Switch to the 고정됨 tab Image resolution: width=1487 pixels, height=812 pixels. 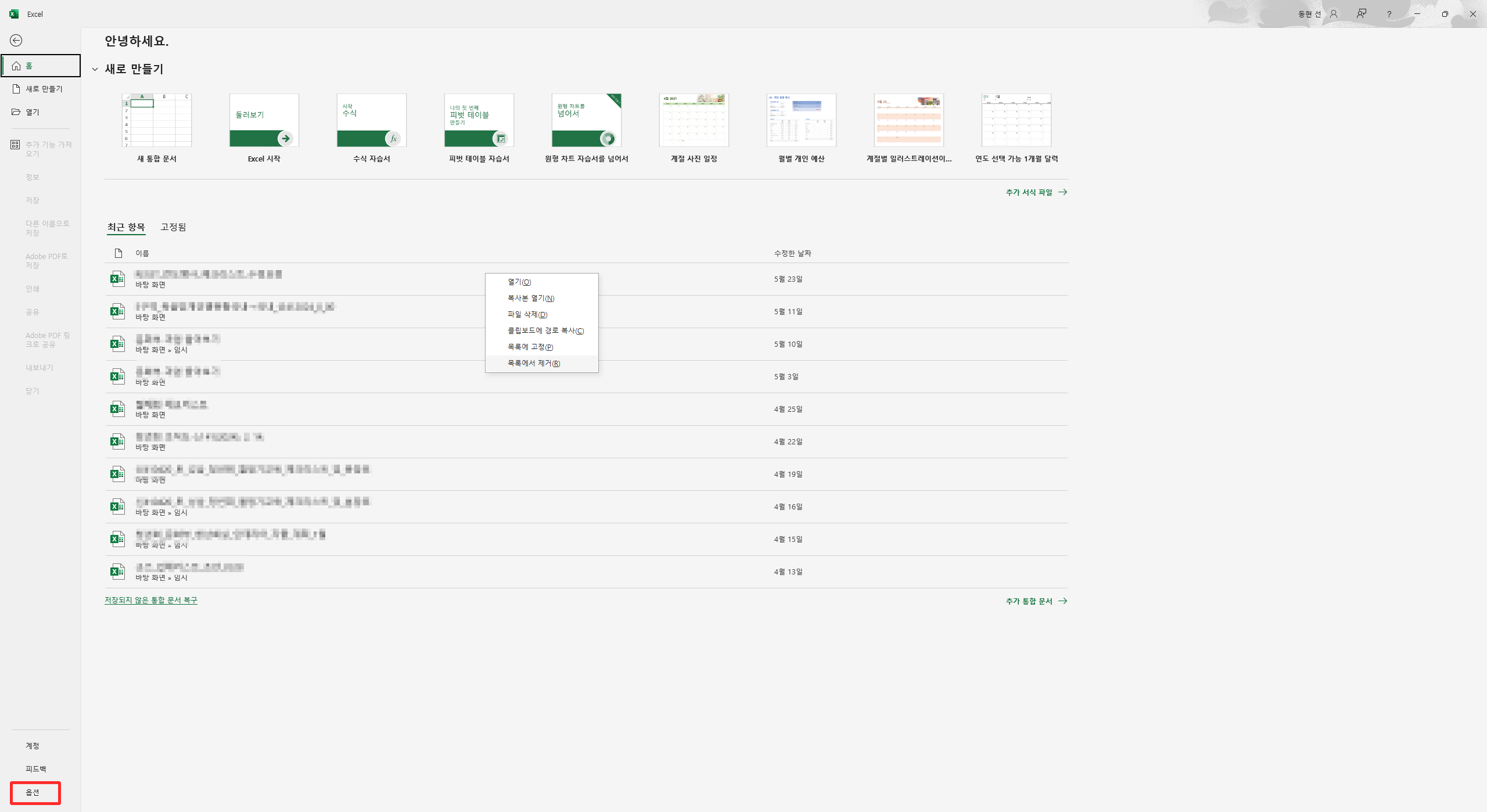[x=173, y=227]
